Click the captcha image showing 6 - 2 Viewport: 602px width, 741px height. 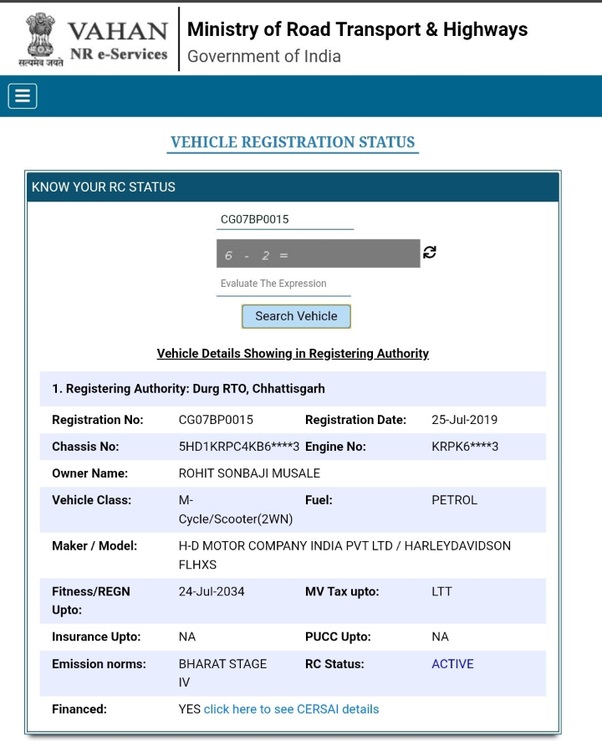[x=318, y=254]
